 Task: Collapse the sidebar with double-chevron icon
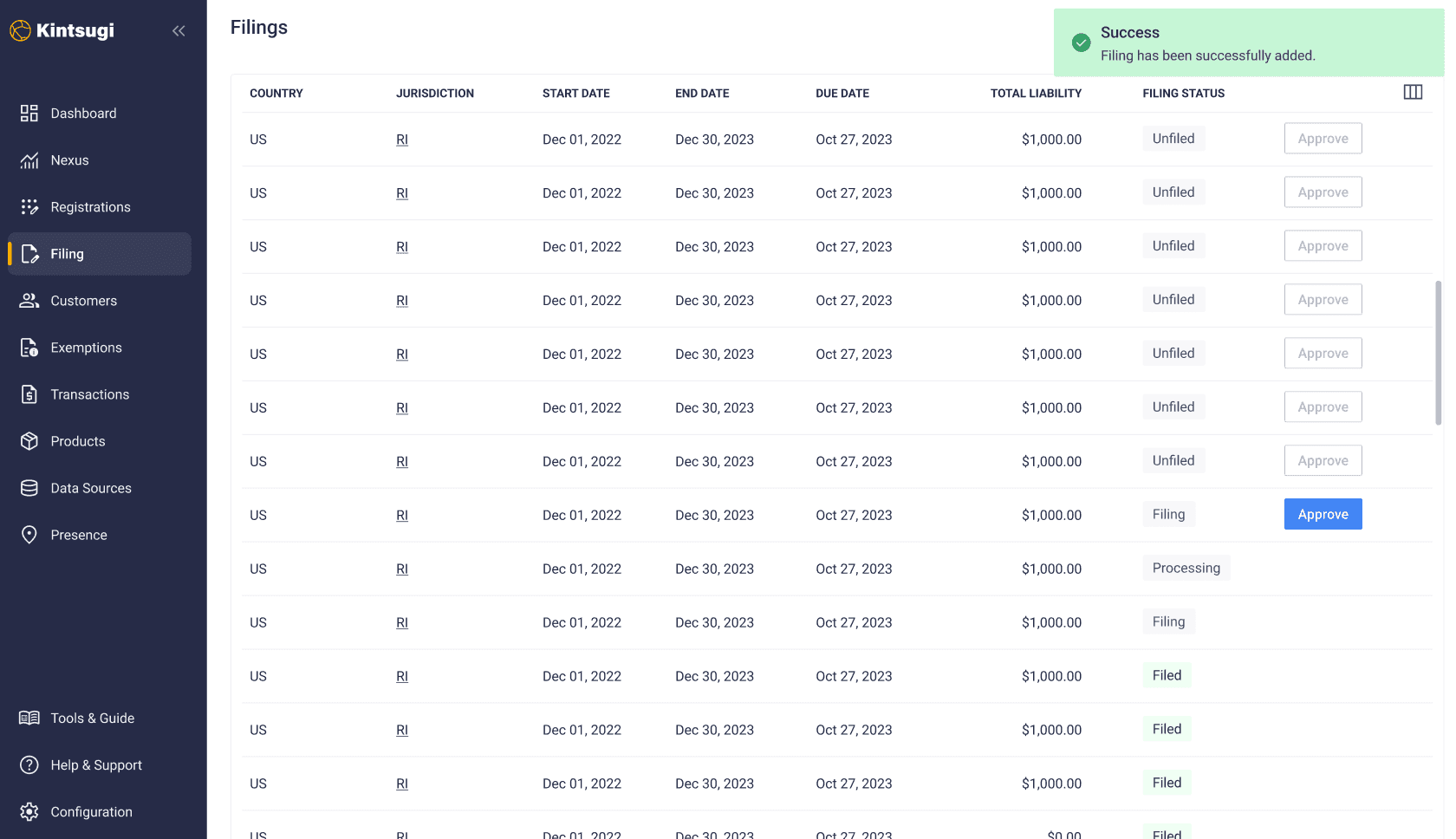(179, 31)
